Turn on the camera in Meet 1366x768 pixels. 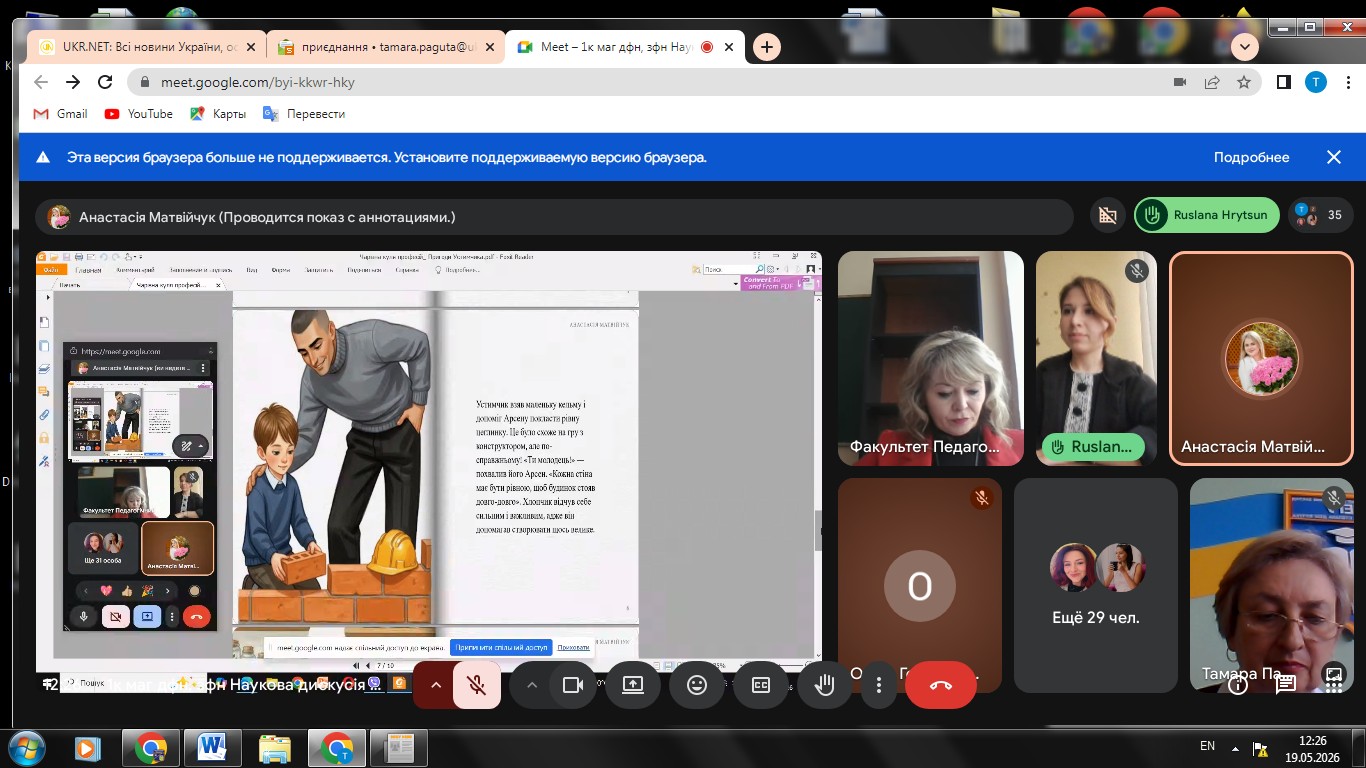coord(573,685)
